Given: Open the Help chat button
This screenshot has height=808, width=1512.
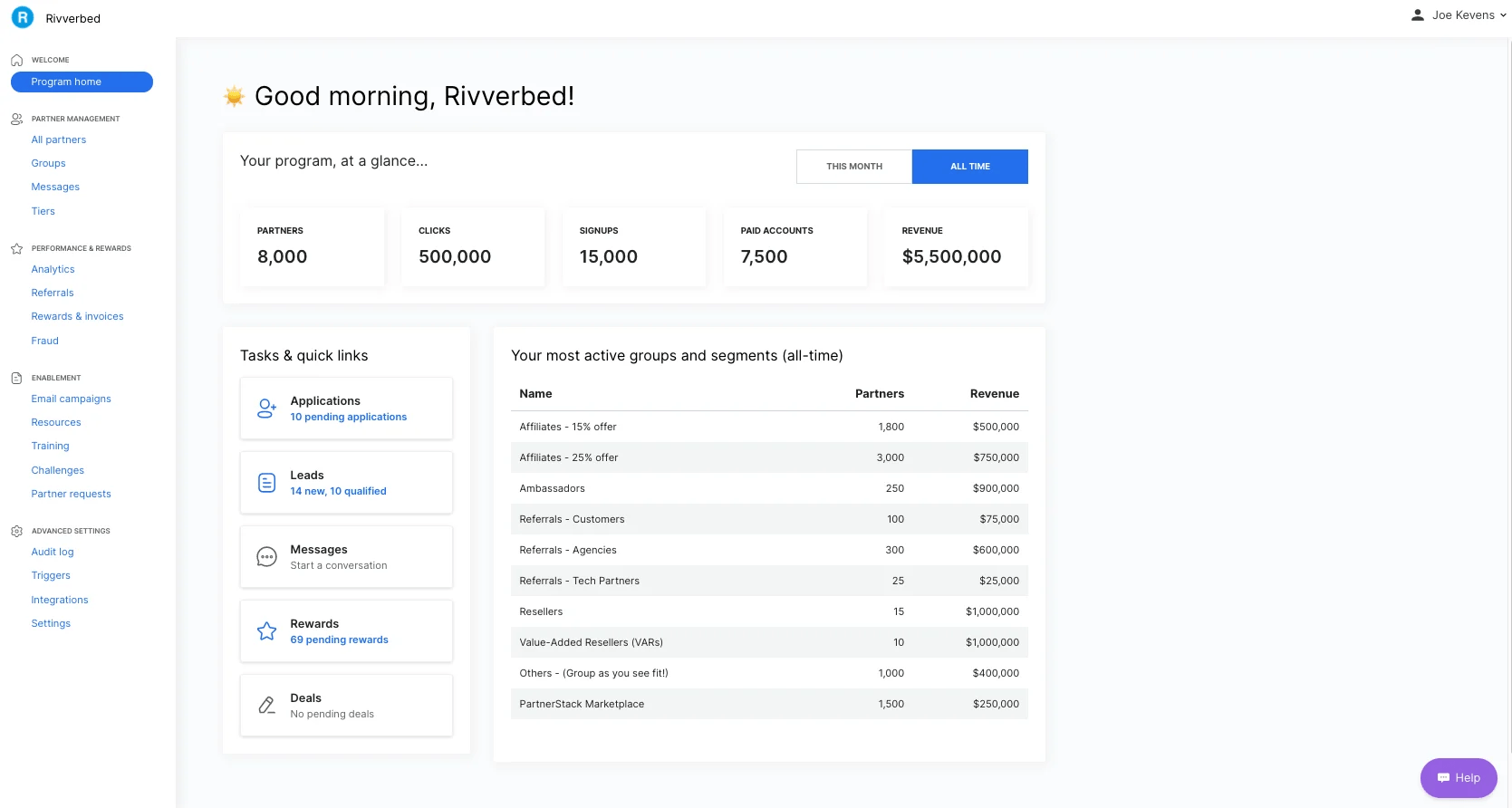Looking at the screenshot, I should 1459,778.
